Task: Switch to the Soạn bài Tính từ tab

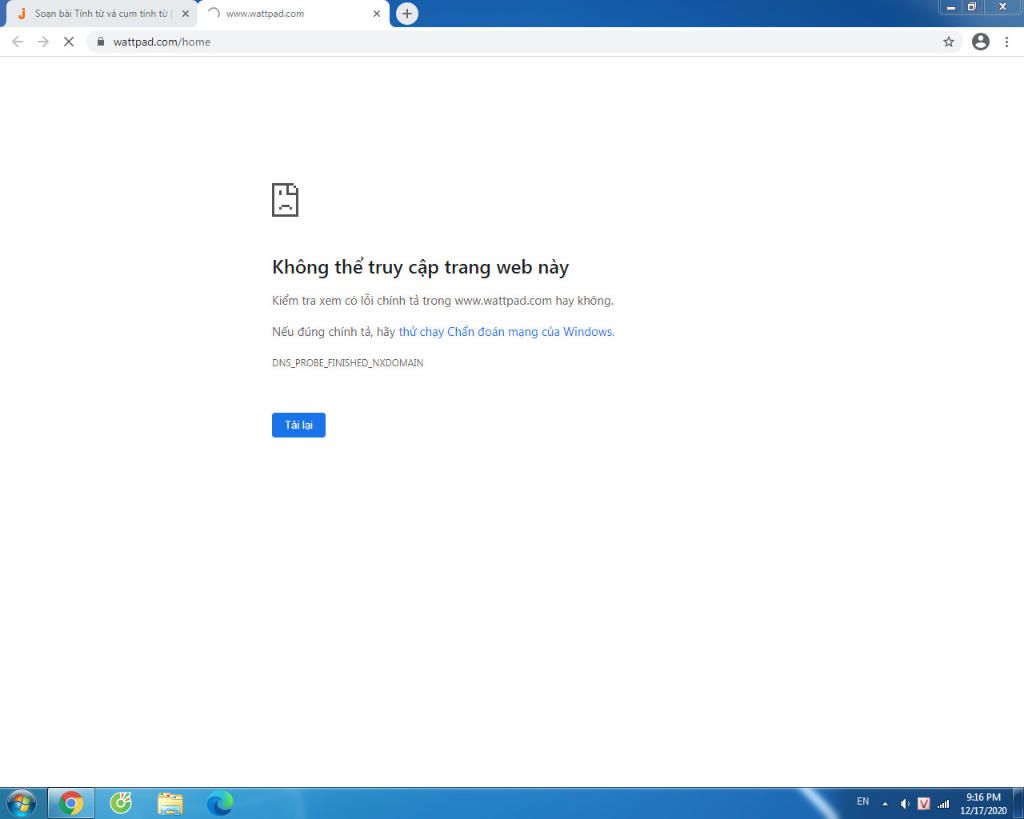Action: 101,14
